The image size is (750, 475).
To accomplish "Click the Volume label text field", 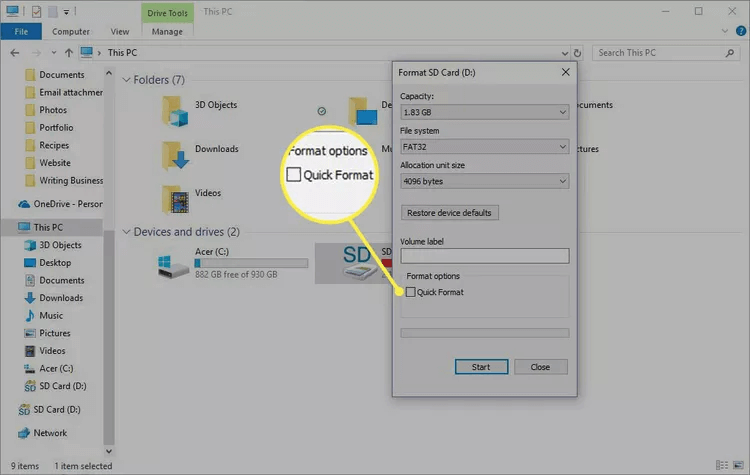I will click(x=484, y=256).
